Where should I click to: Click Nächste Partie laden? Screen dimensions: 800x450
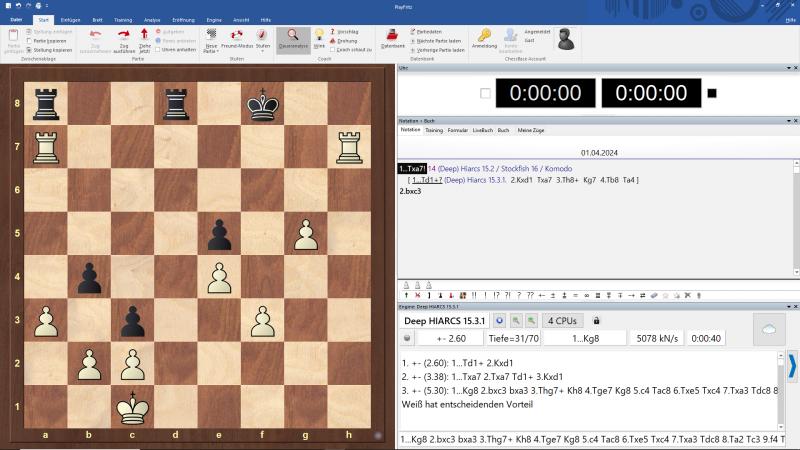[444, 40]
